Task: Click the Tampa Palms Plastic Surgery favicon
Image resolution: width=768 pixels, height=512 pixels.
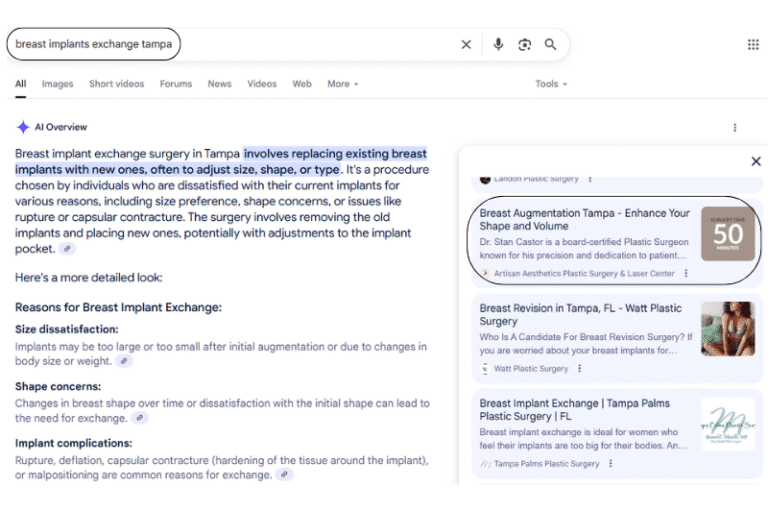Action: pyautogui.click(x=485, y=463)
